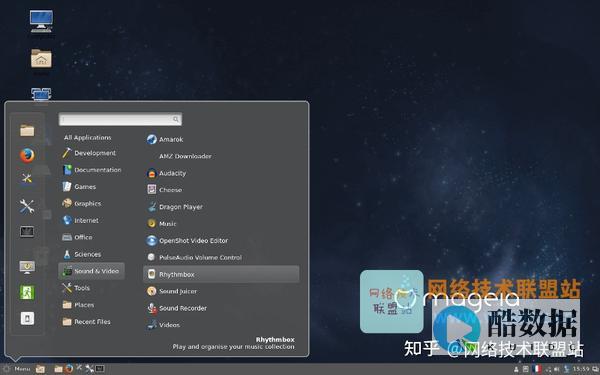Start the Cheese webcam application
The height and width of the screenshot is (375, 600).
[x=165, y=190]
